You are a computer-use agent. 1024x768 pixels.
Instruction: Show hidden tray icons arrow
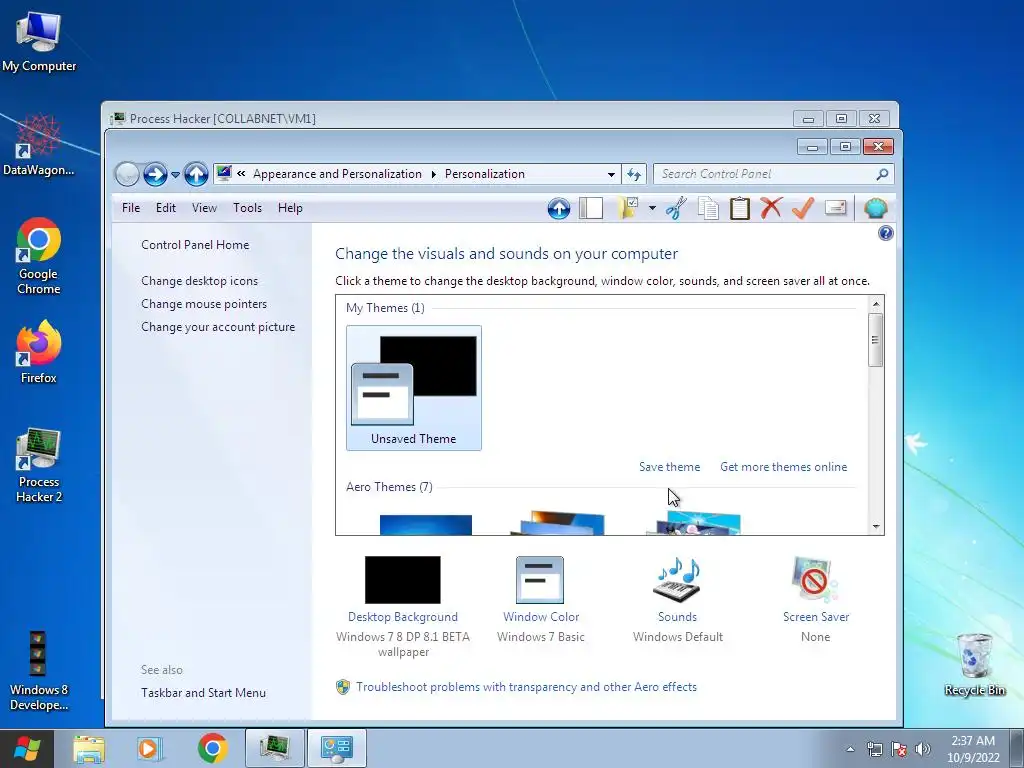click(850, 749)
